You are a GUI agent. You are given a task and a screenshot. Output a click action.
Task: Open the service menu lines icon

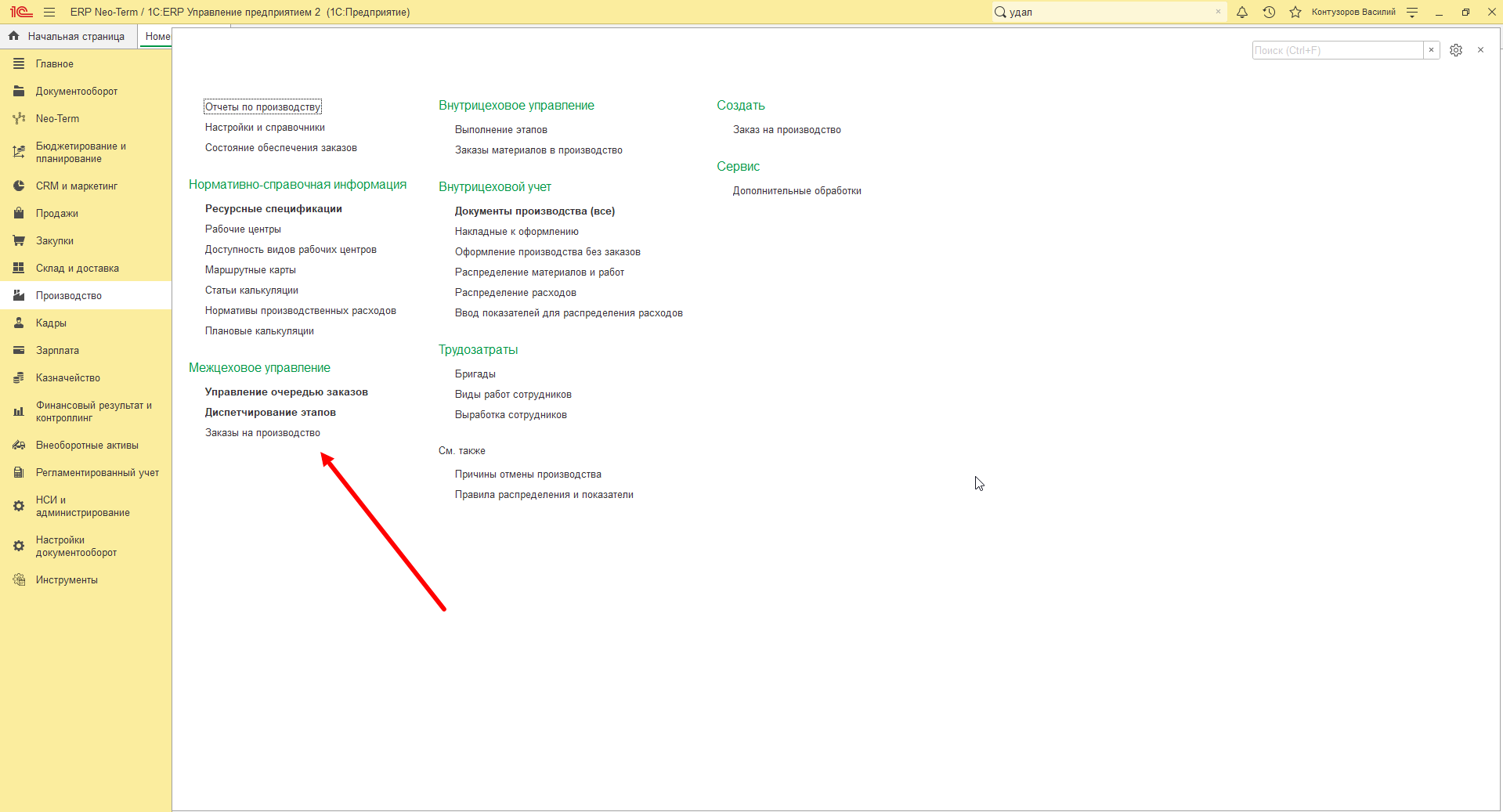tap(1412, 12)
